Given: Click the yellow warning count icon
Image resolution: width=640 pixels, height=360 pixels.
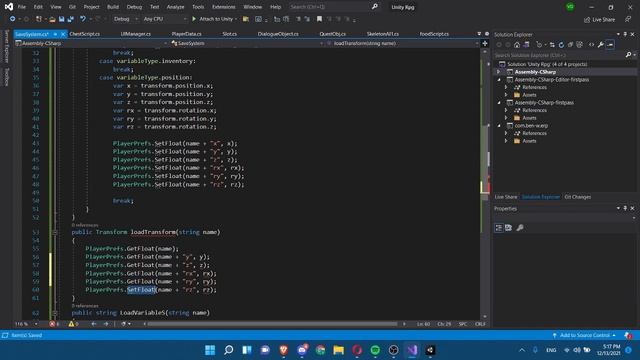Looking at the screenshot, I should 71,324.
